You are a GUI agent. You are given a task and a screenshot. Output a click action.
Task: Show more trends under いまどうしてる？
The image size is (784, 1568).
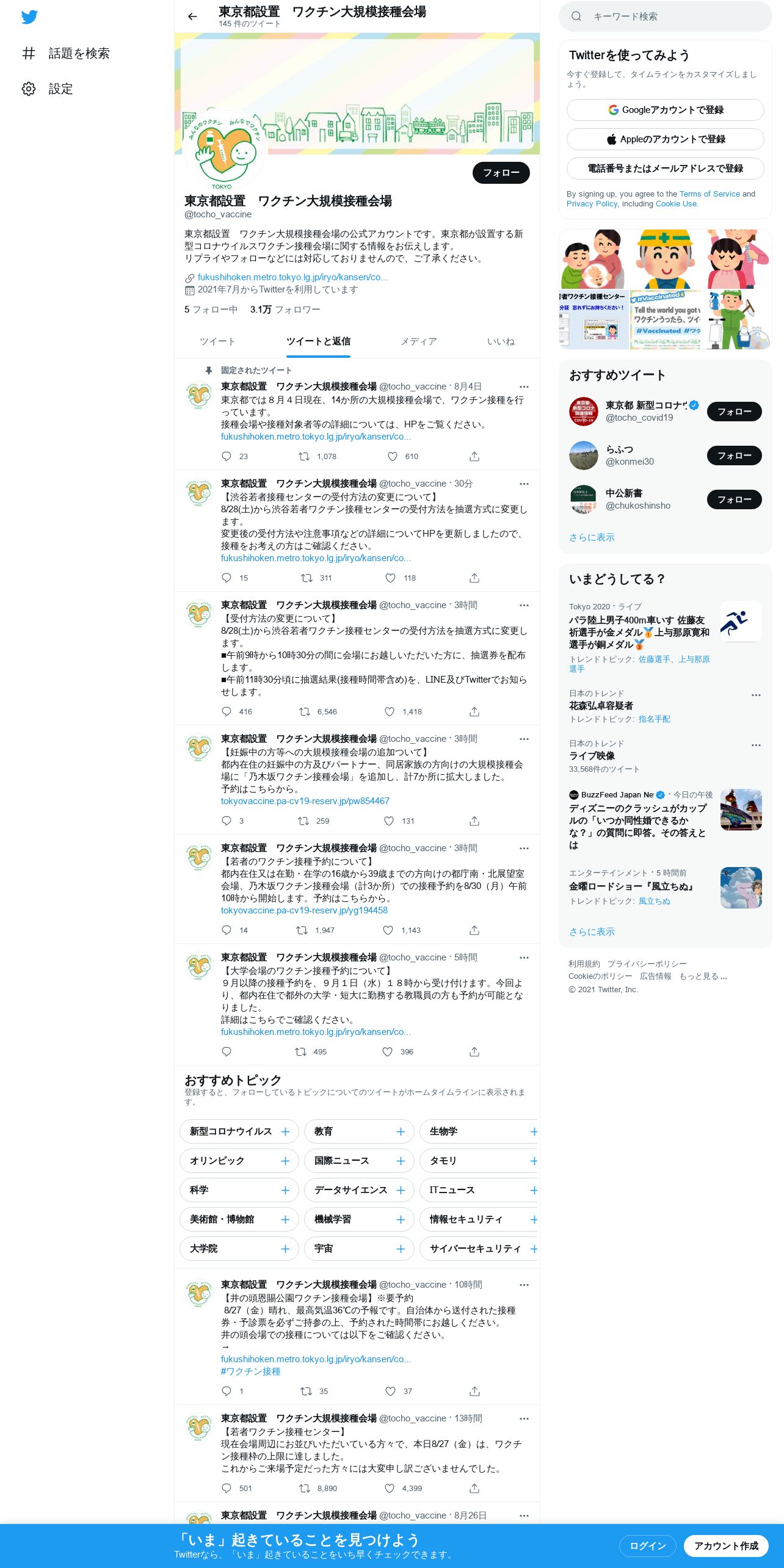pos(592,932)
